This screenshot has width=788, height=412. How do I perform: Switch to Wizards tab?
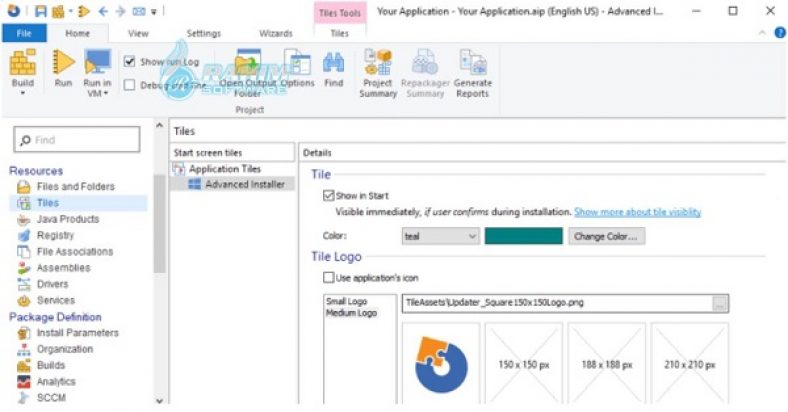(275, 33)
